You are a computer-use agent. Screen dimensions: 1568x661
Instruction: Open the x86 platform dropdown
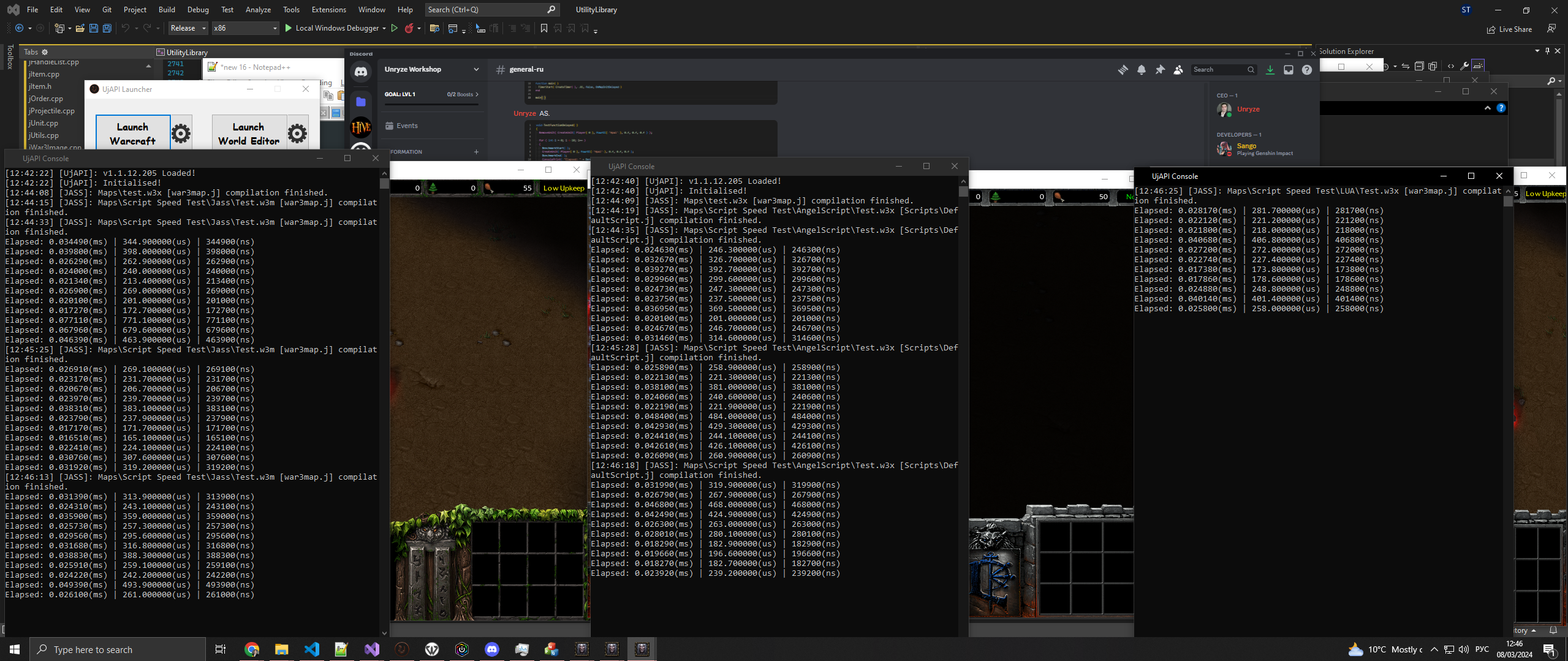tap(244, 28)
